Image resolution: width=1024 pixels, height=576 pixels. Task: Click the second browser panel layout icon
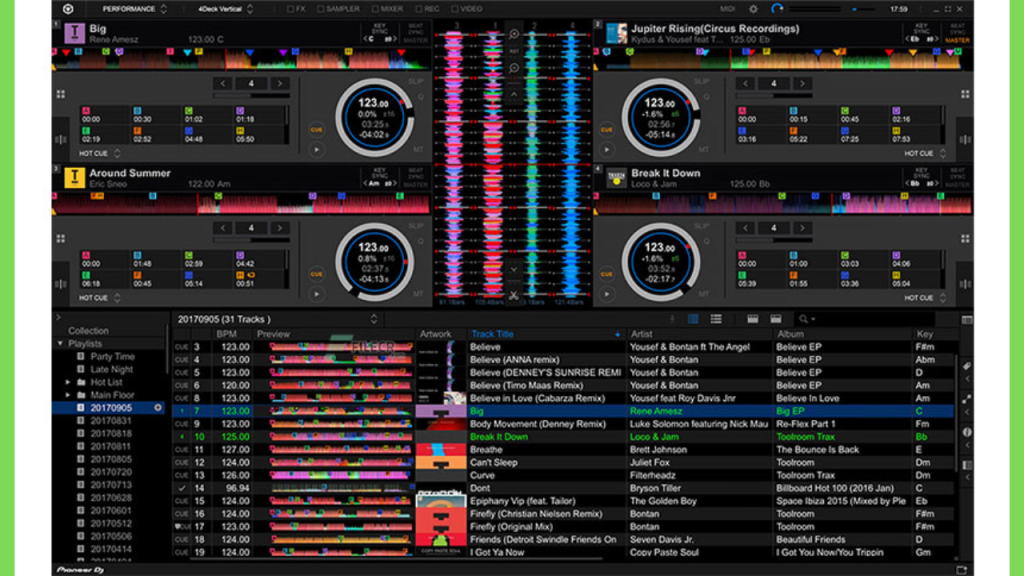[x=776, y=319]
